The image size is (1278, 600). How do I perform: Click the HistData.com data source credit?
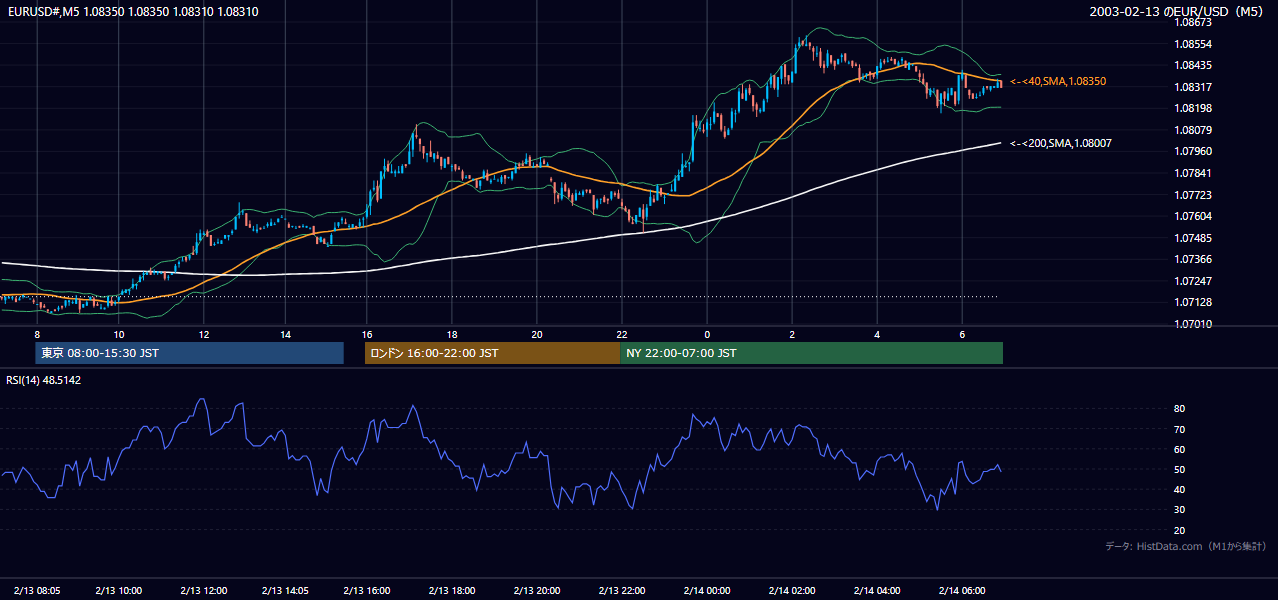tap(1186, 546)
